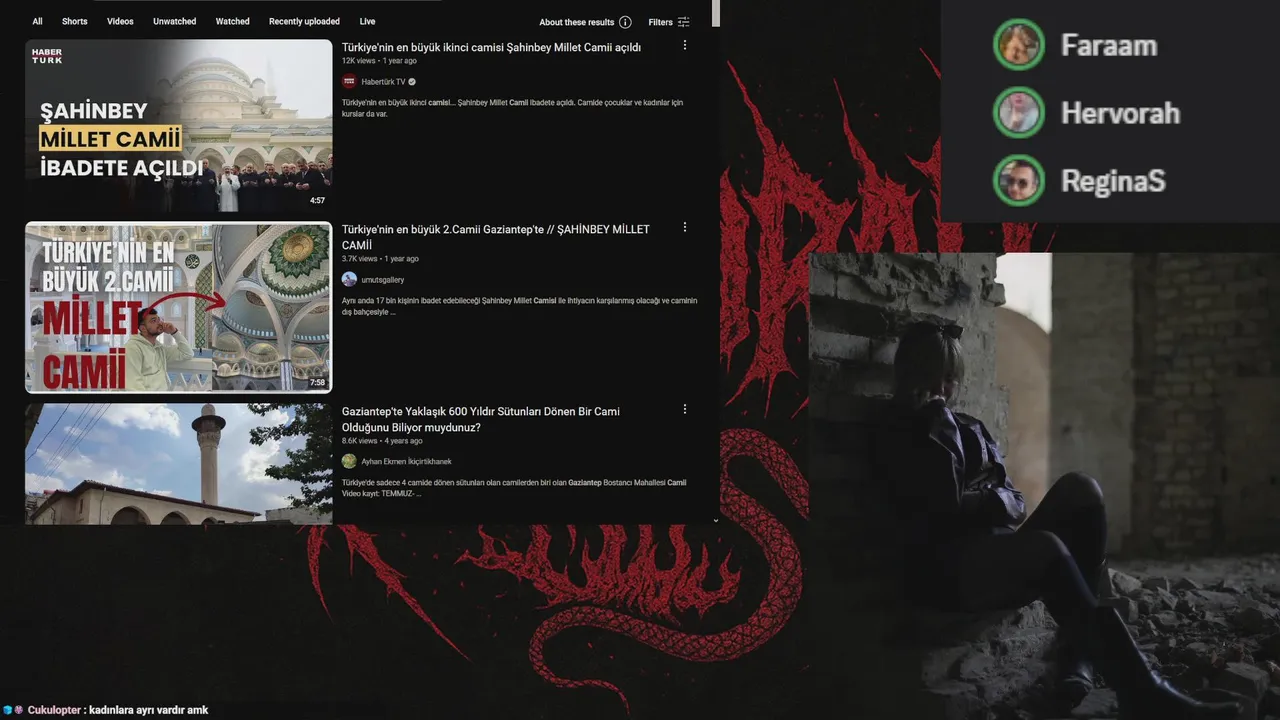
Task: Select the Videos filter chip
Action: click(x=120, y=21)
